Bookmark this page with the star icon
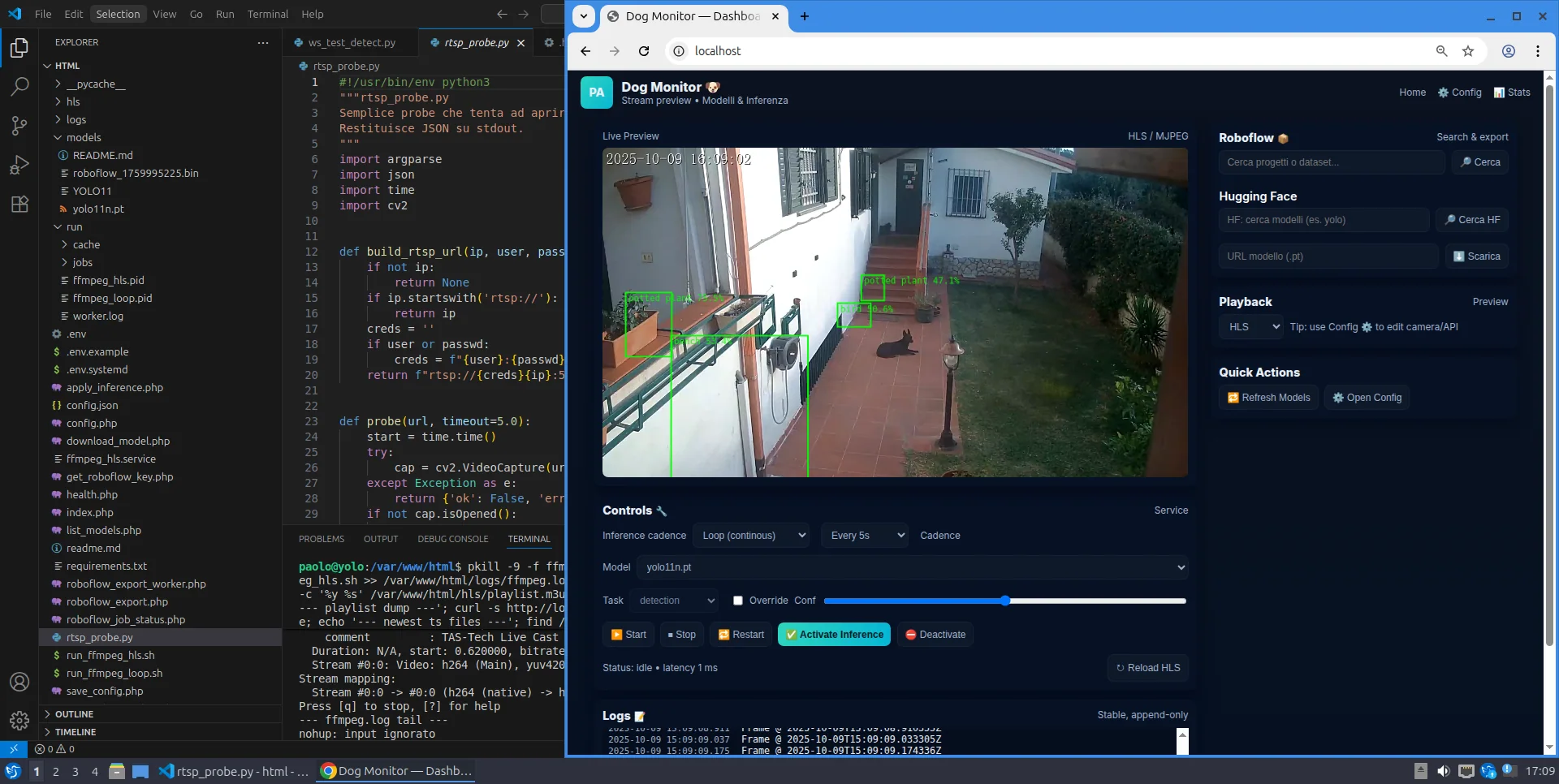The width and height of the screenshot is (1559, 784). coord(1468,51)
